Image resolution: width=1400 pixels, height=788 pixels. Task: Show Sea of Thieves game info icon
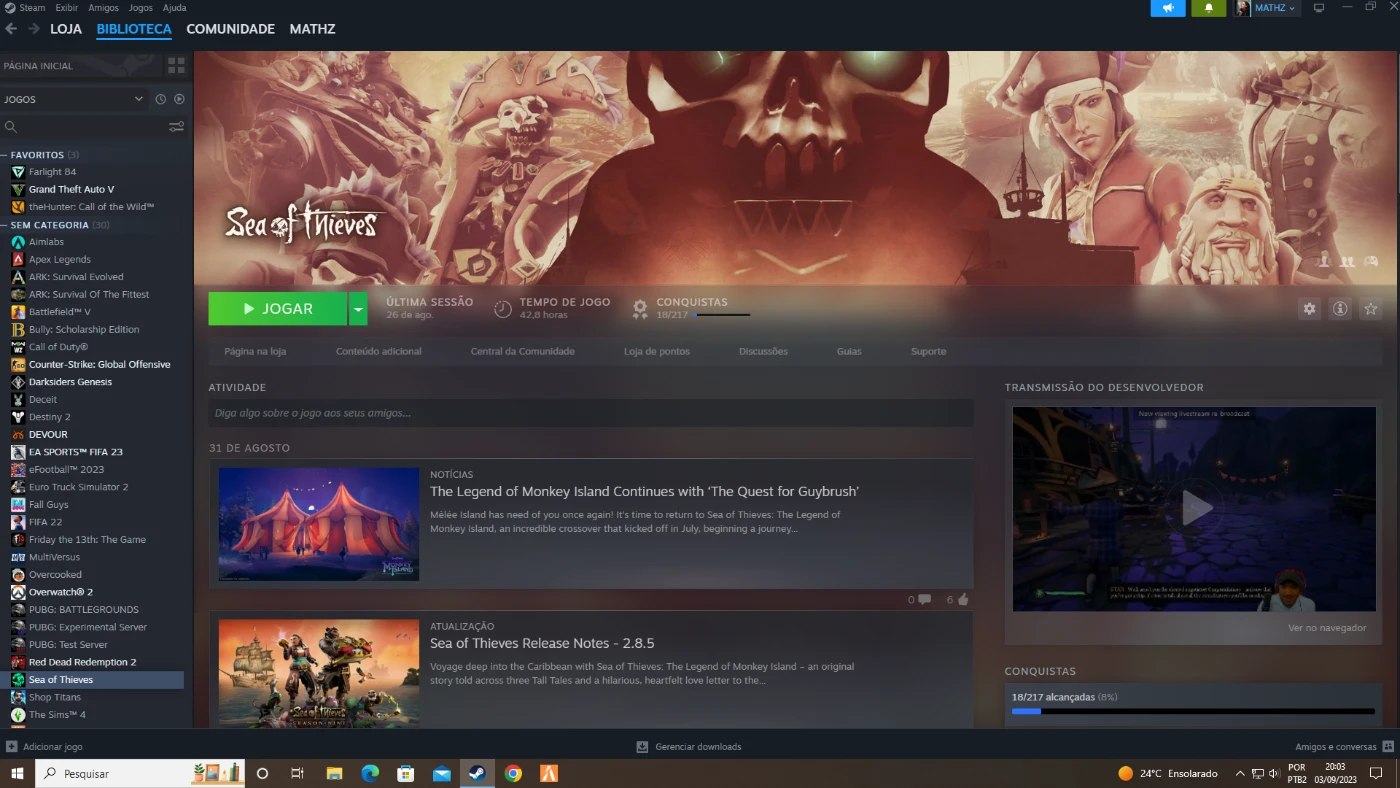tap(1340, 309)
